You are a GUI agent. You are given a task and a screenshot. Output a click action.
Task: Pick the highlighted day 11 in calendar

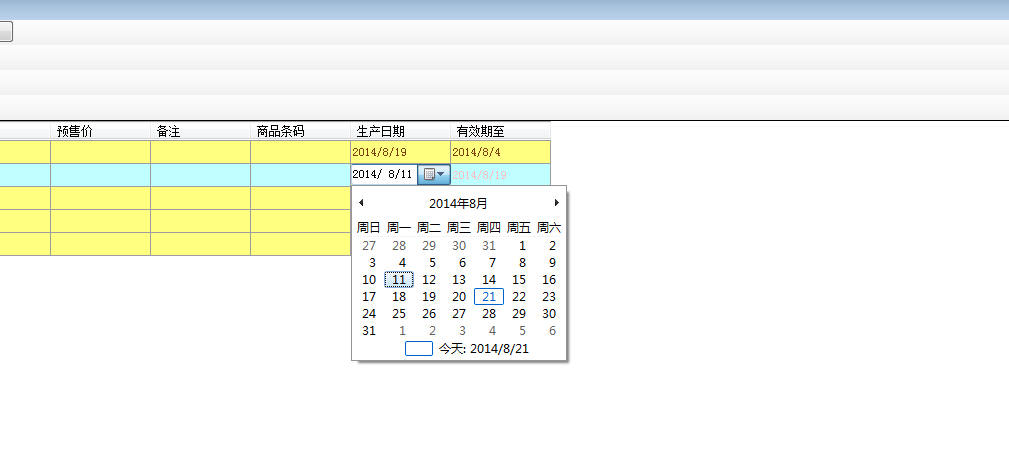pos(399,280)
